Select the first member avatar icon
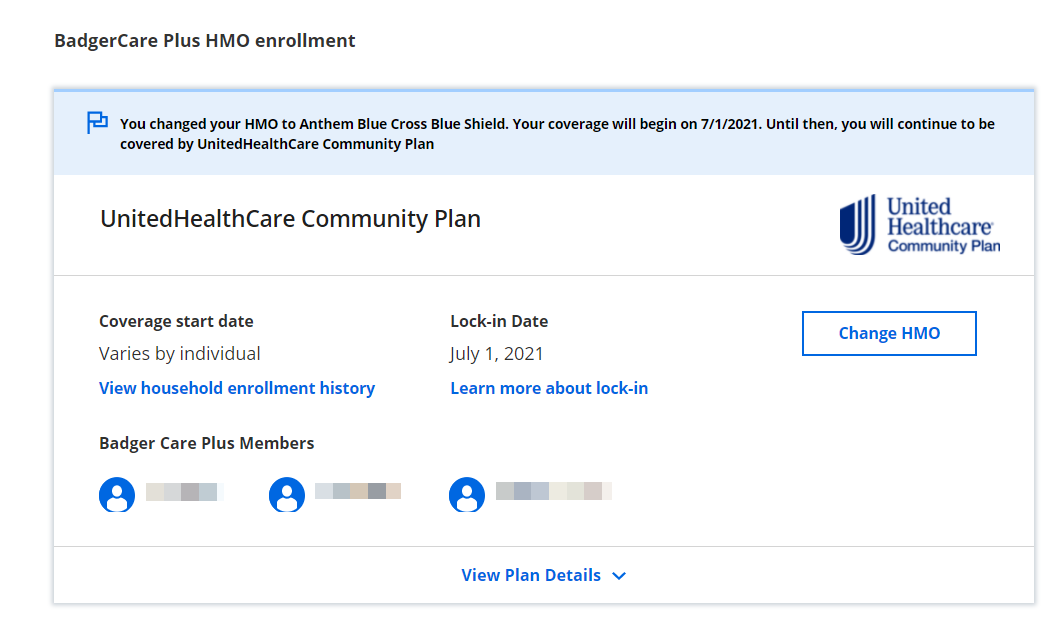 pos(117,494)
